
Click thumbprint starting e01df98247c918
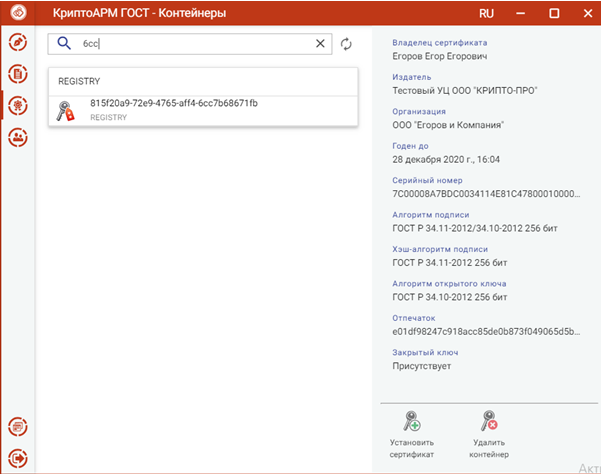click(486, 332)
